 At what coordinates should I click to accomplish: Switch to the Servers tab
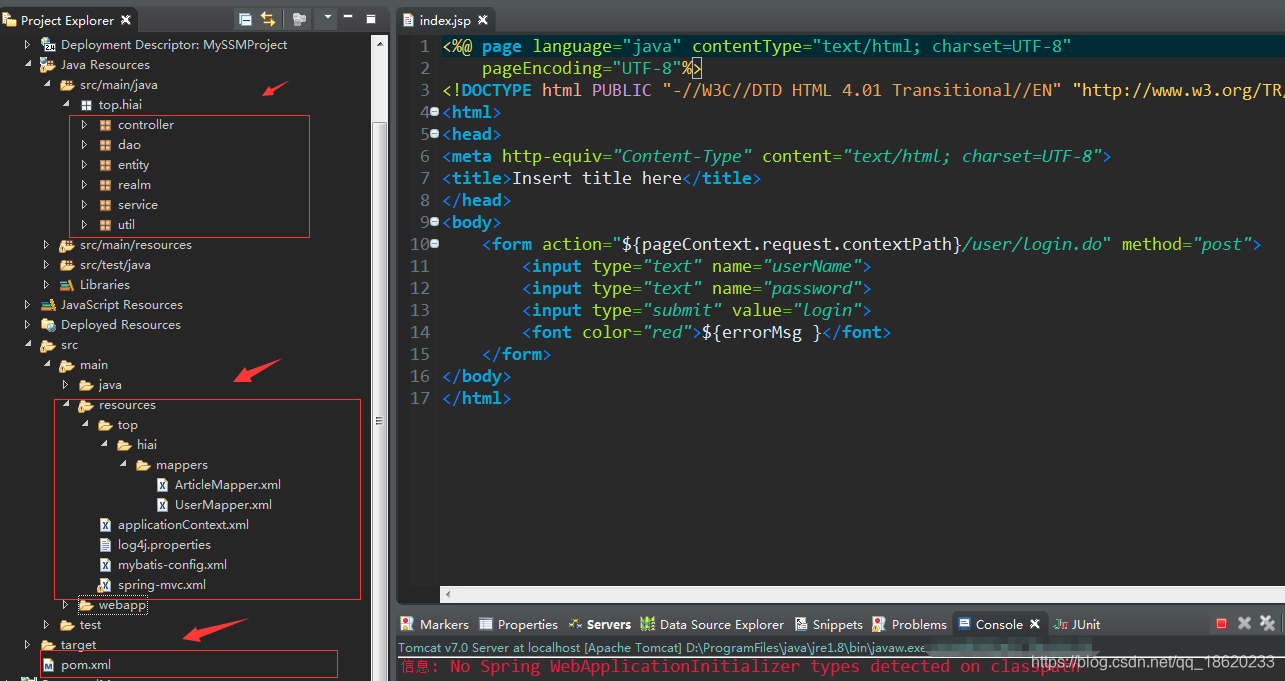pyautogui.click(x=600, y=624)
